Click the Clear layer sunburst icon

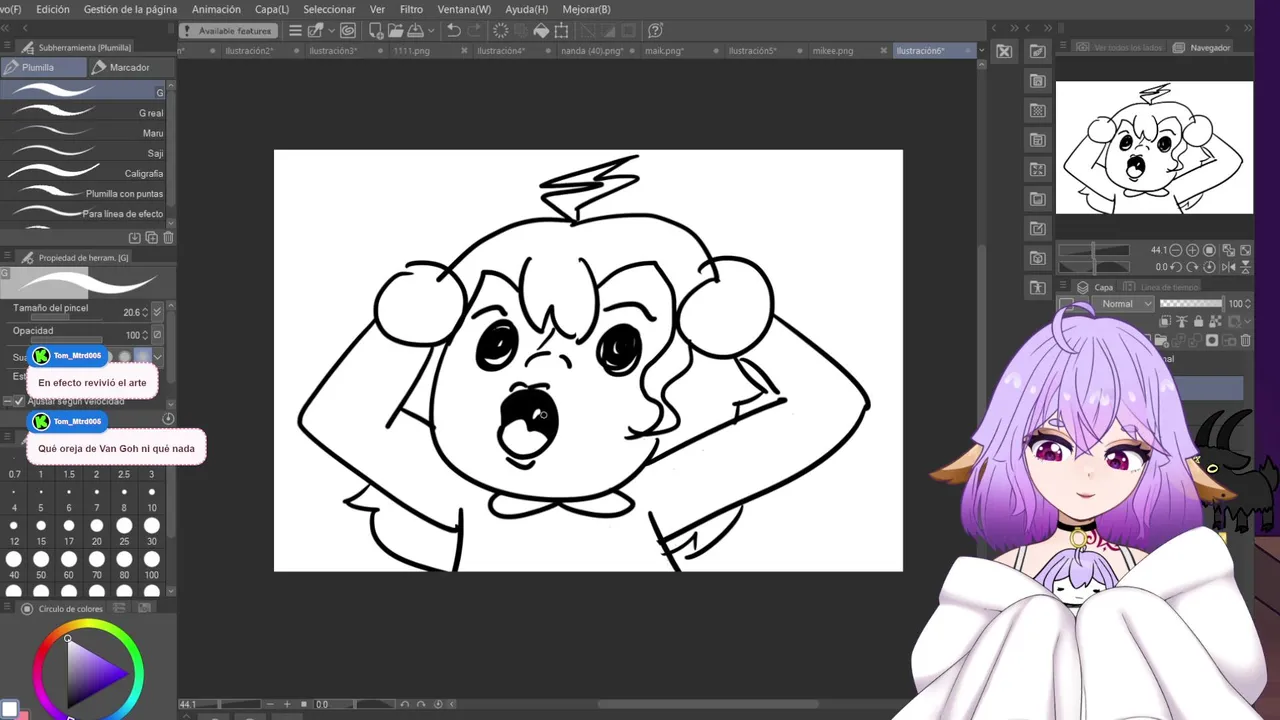click(501, 31)
